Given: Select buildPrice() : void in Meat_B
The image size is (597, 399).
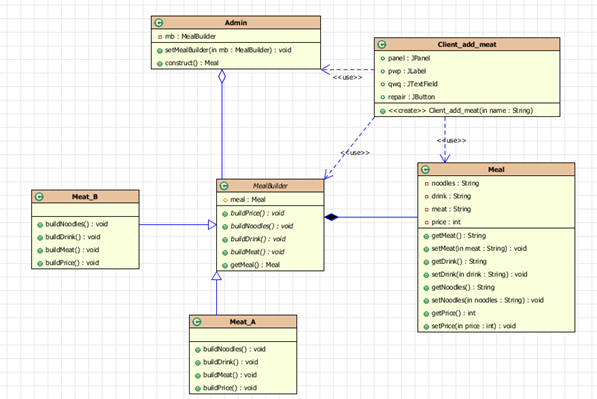Looking at the screenshot, I should click(72, 263).
